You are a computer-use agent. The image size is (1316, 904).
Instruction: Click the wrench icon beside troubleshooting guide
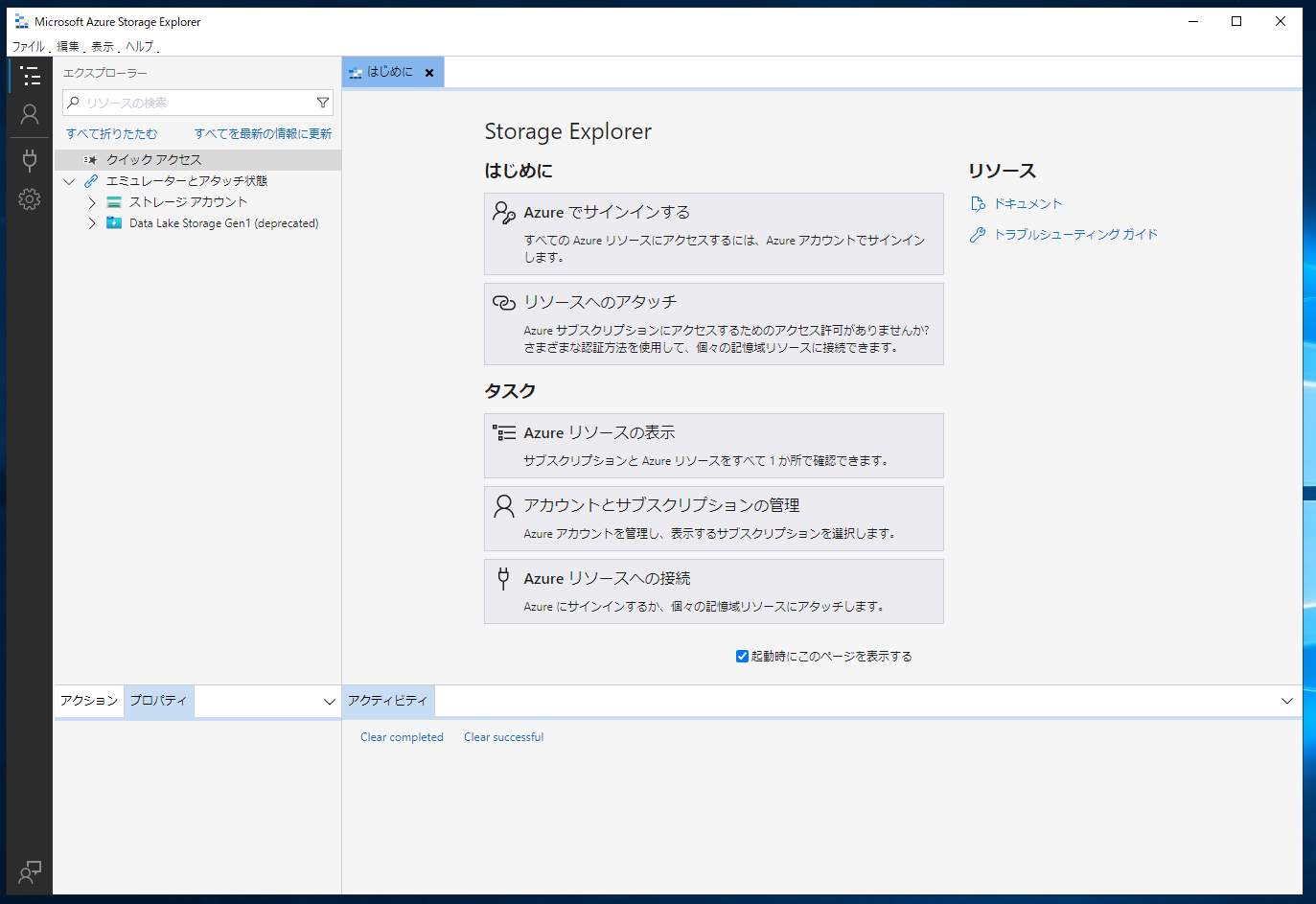(978, 234)
